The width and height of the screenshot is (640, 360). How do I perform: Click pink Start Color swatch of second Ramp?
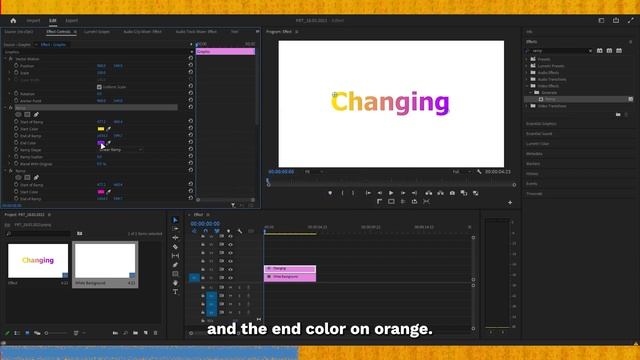tap(101, 192)
